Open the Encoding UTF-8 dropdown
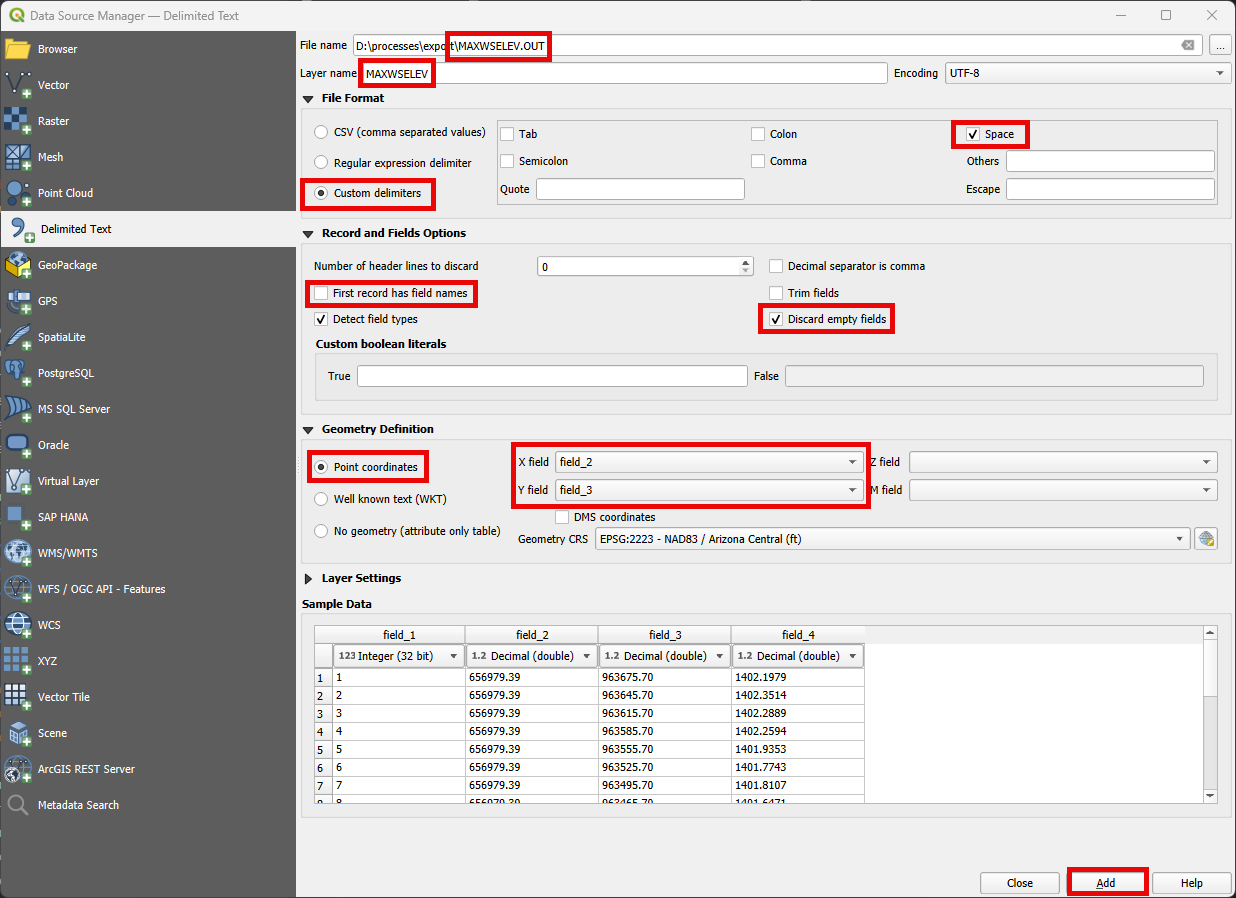This screenshot has width=1236, height=898. (x=1087, y=73)
